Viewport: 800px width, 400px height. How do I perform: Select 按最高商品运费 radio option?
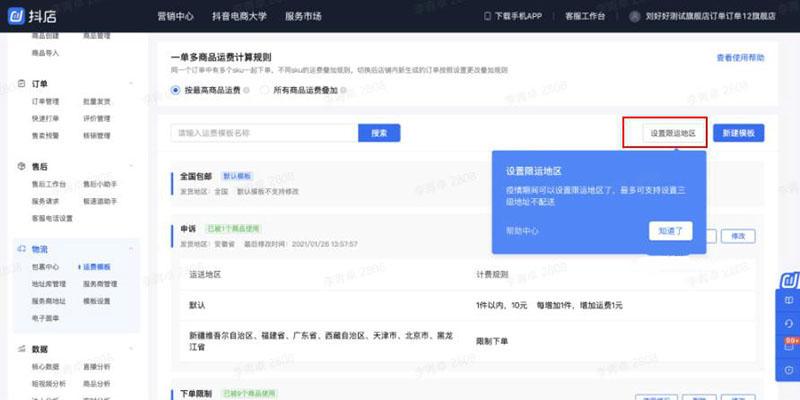click(x=177, y=90)
